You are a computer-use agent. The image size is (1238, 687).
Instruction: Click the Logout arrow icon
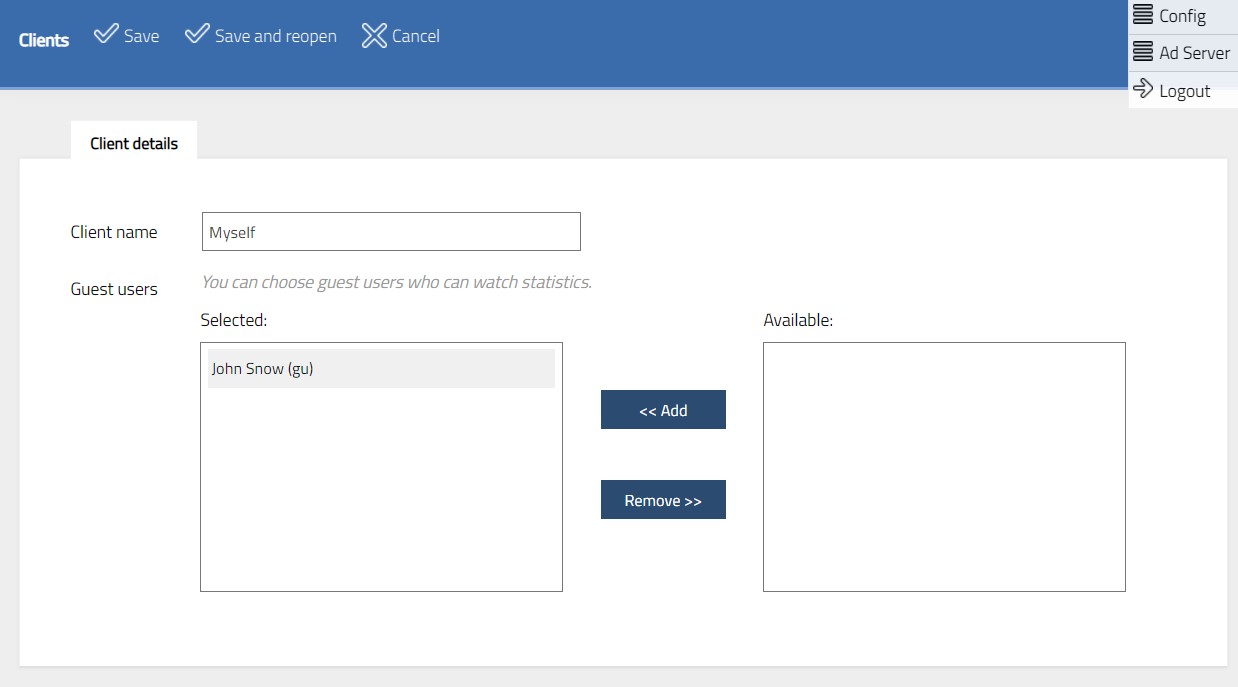pos(1141,89)
